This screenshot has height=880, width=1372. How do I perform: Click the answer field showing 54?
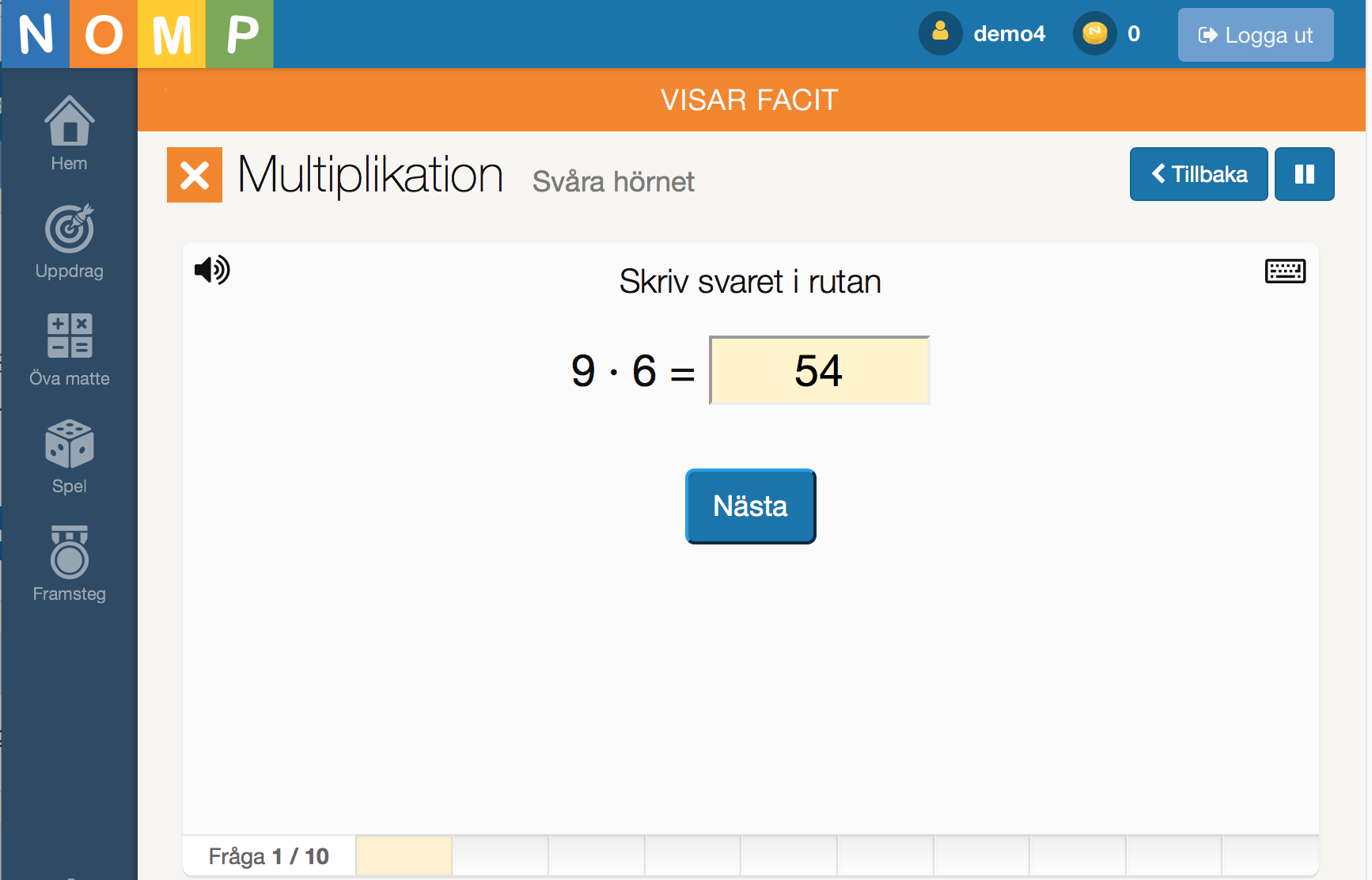coord(819,370)
